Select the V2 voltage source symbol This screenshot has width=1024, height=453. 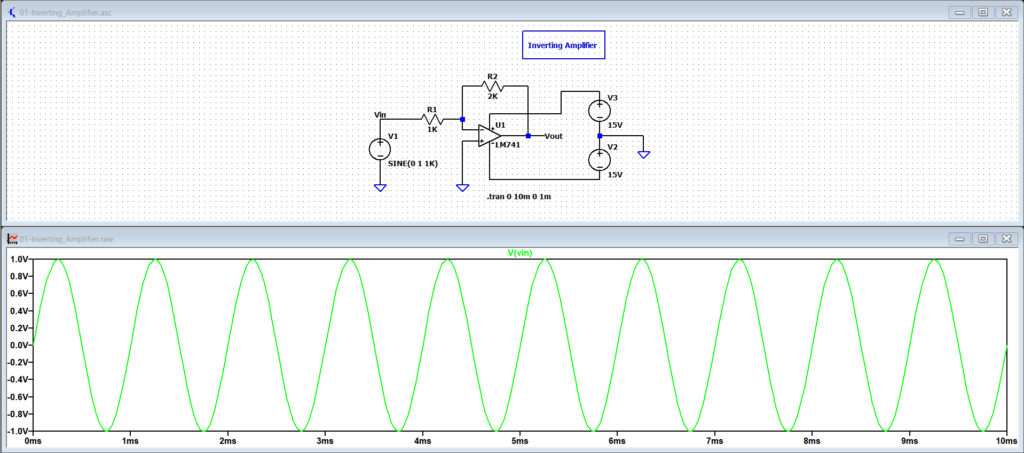point(599,158)
